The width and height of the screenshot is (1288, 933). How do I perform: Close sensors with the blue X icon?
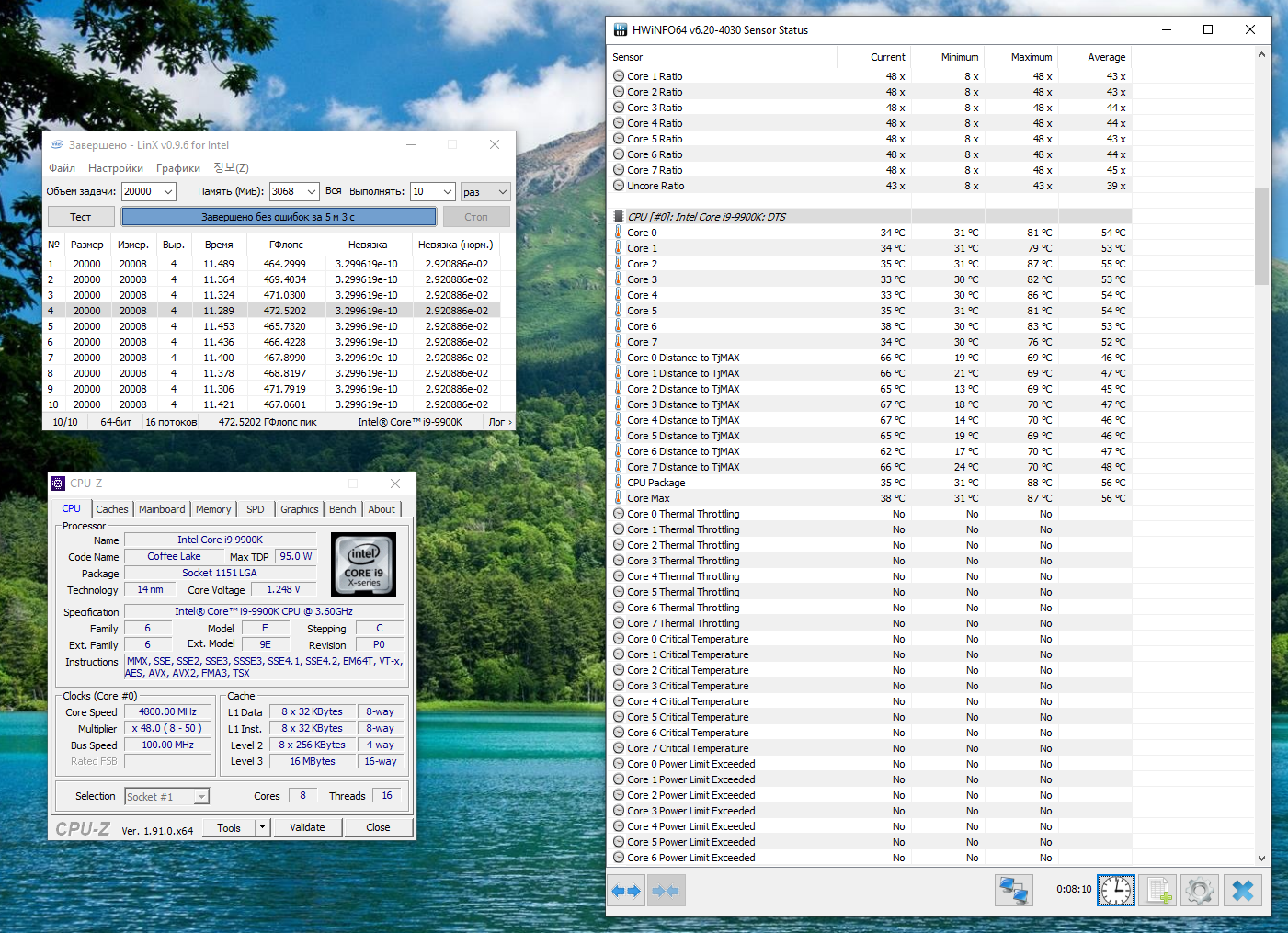click(x=1242, y=891)
